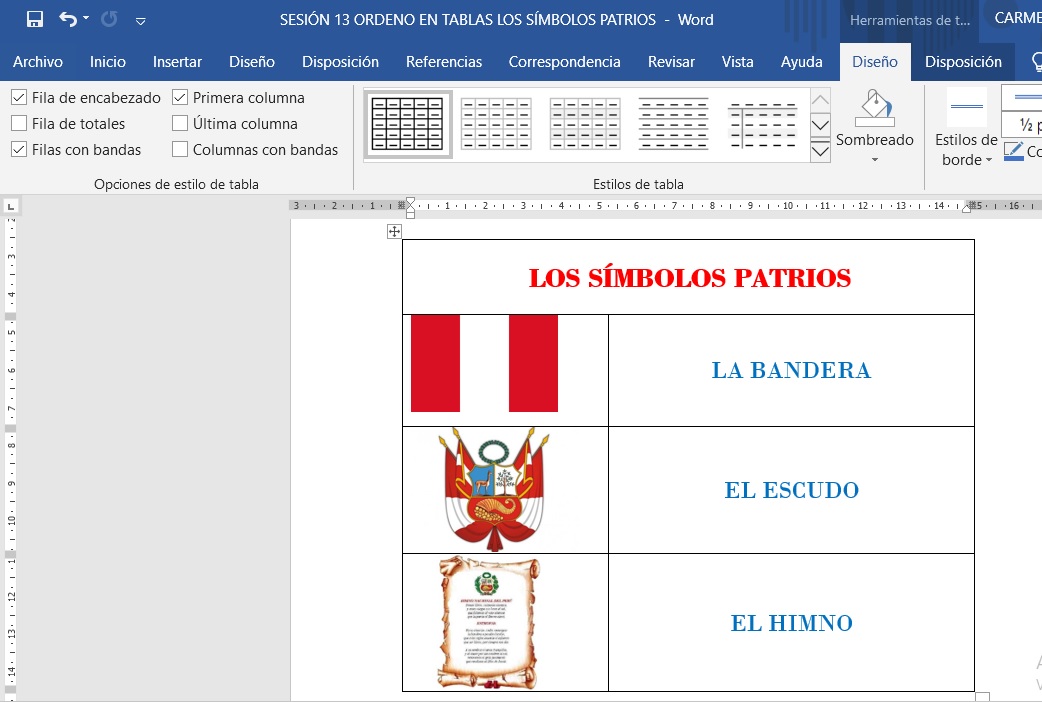Click the EL HIMNO cell text
Viewport: 1042px width, 702px height.
click(791, 623)
